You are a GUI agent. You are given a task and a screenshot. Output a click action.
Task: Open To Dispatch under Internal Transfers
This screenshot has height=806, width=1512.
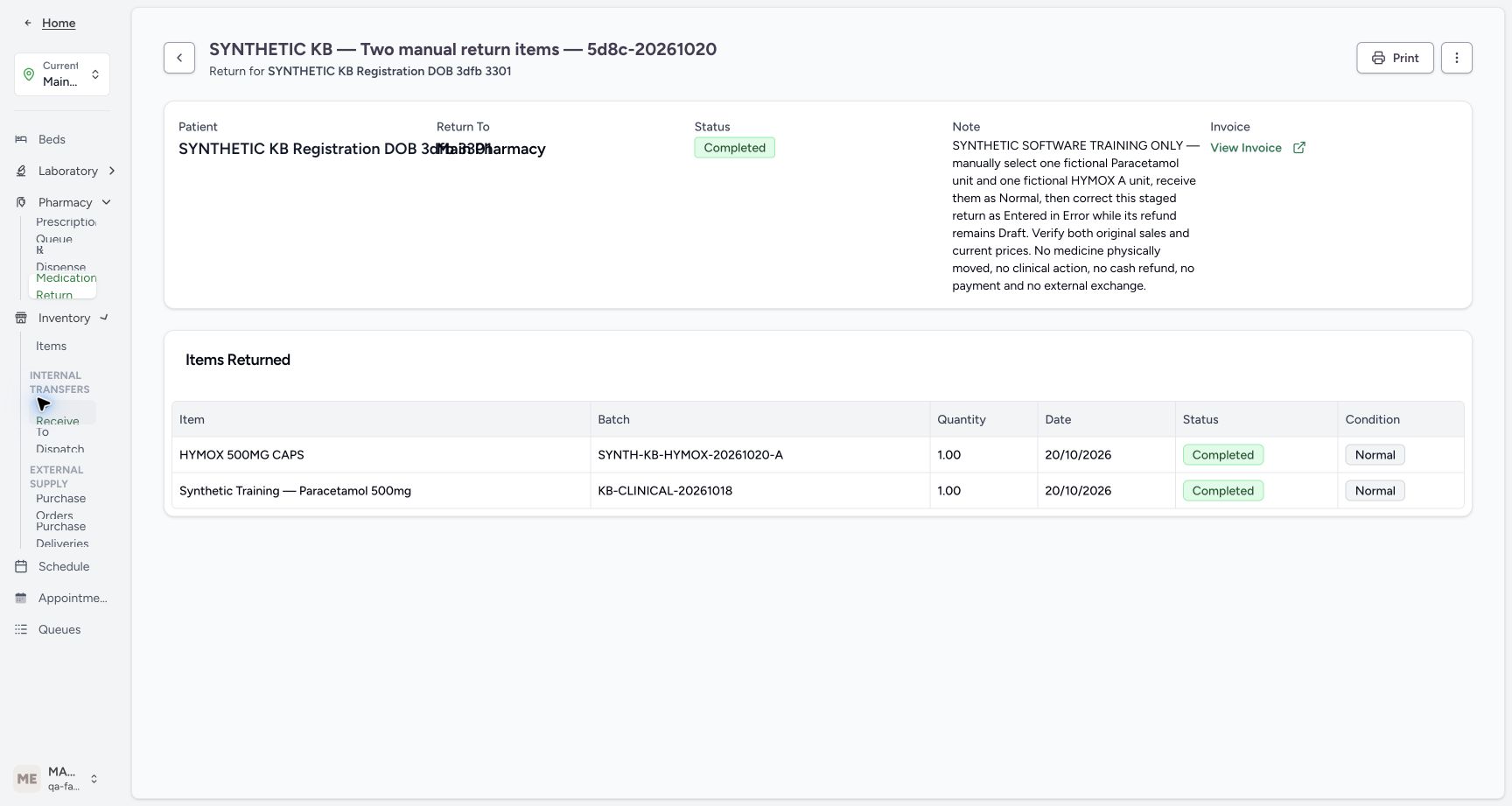[x=60, y=440]
